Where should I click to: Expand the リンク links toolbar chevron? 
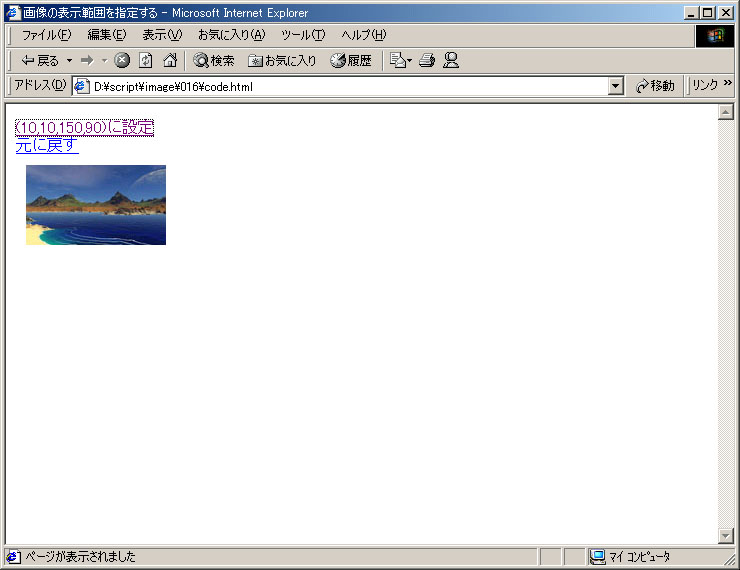click(727, 83)
